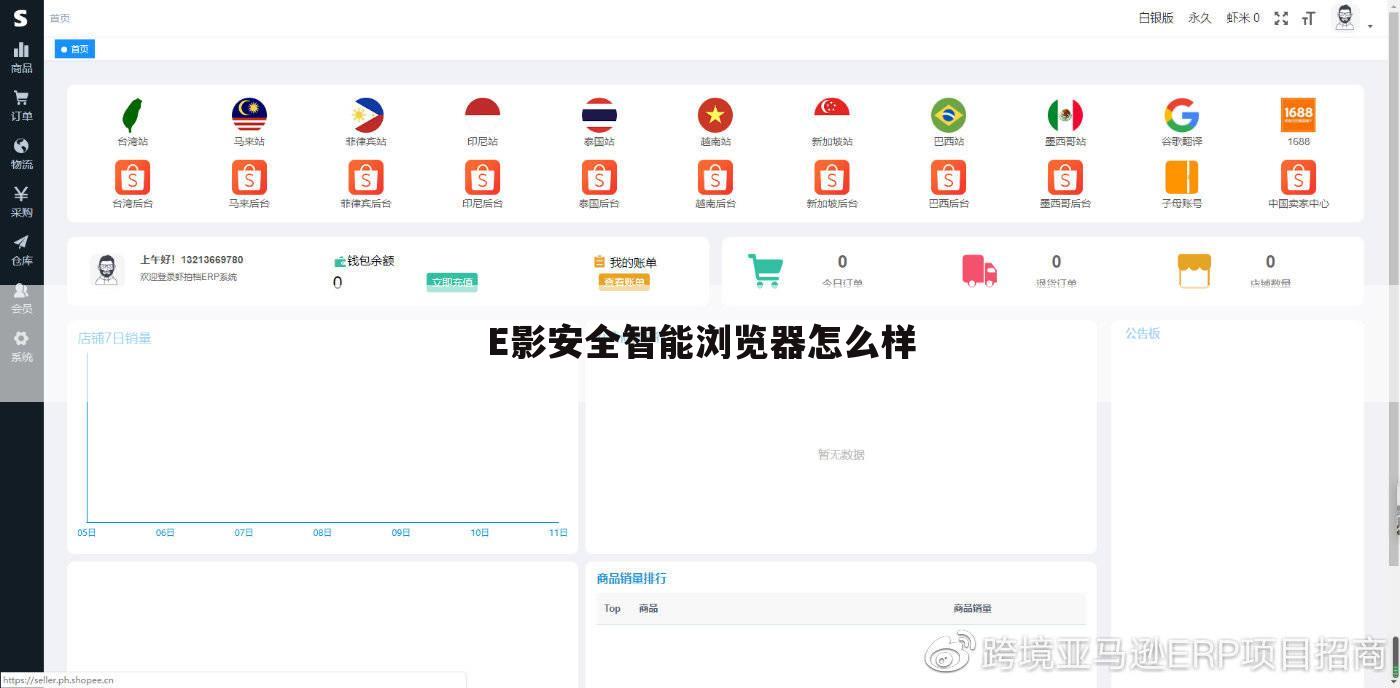The width and height of the screenshot is (1400, 688).
Task: Click the 商品销量 column header
Action: [x=972, y=608]
